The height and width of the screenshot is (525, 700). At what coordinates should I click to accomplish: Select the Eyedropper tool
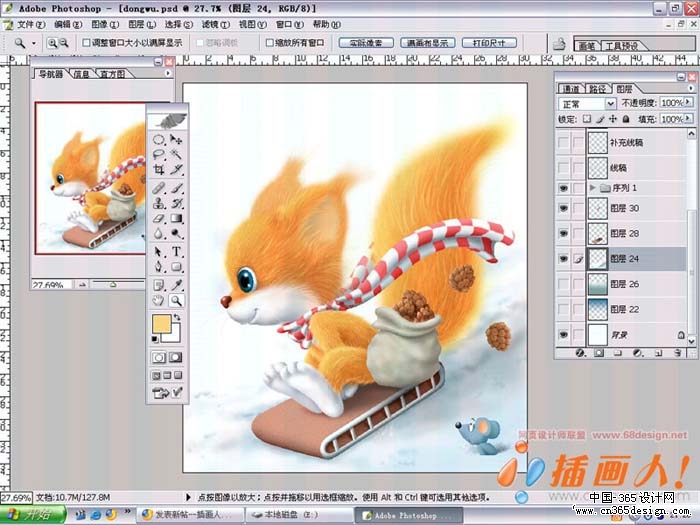(x=176, y=285)
